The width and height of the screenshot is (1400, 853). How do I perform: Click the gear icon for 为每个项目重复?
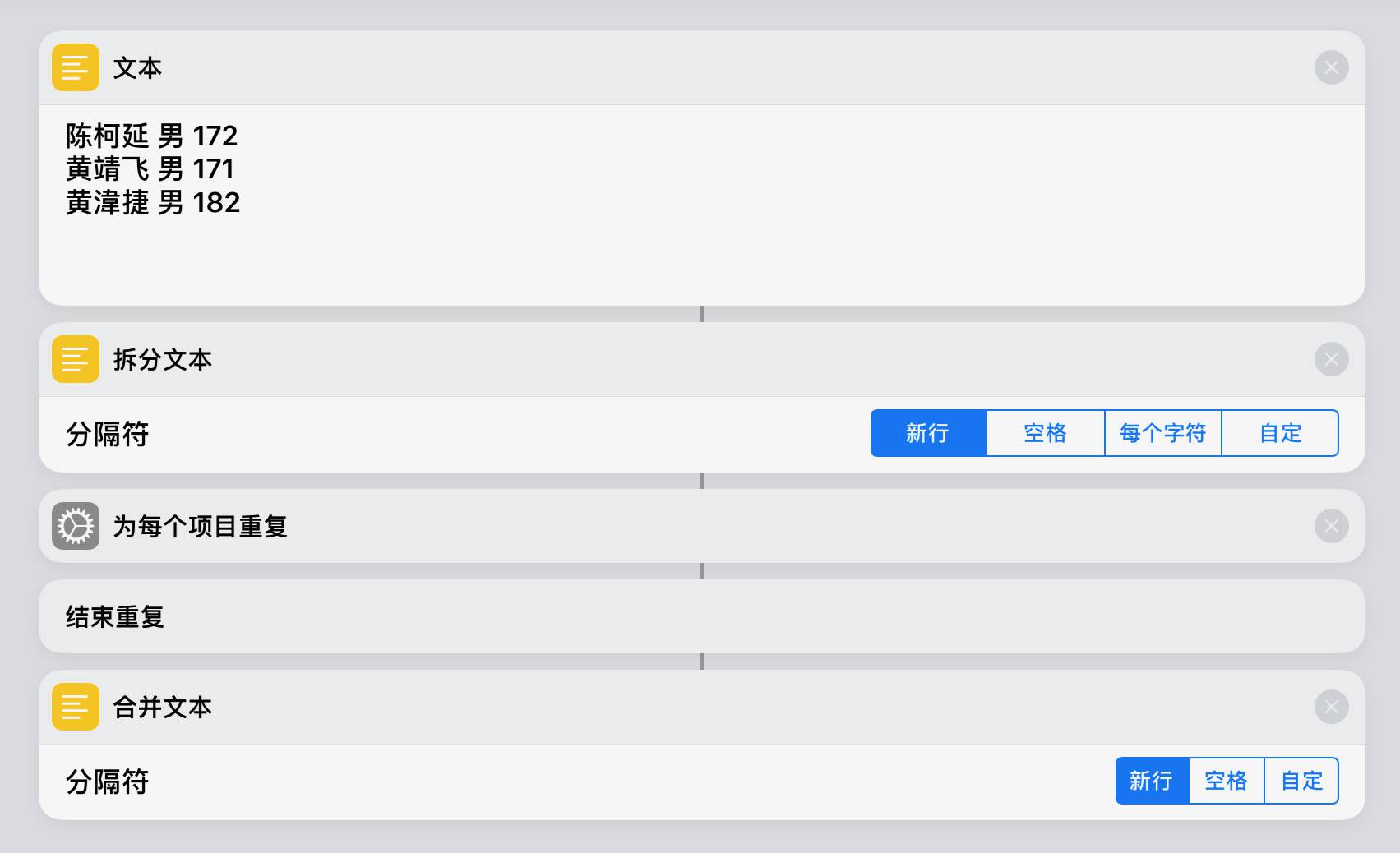click(x=75, y=526)
